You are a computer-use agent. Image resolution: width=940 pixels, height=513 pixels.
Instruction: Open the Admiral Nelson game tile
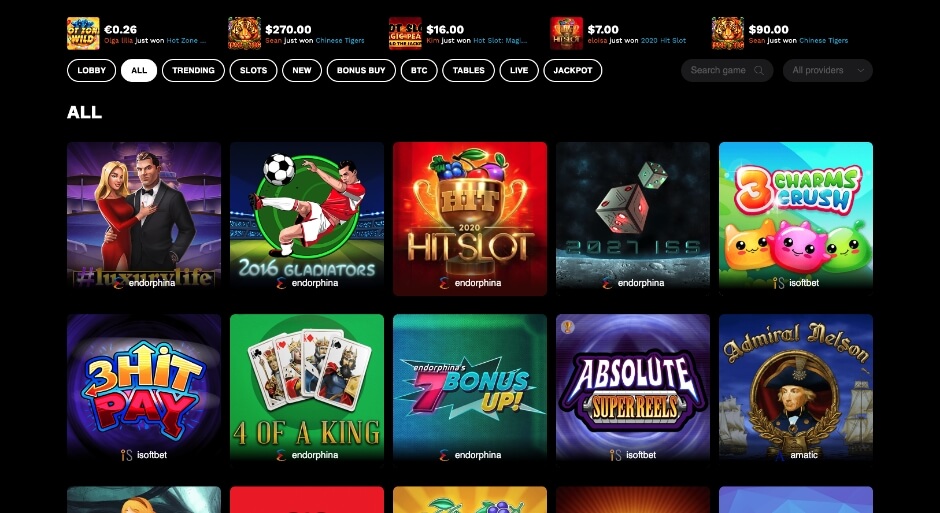click(796, 391)
